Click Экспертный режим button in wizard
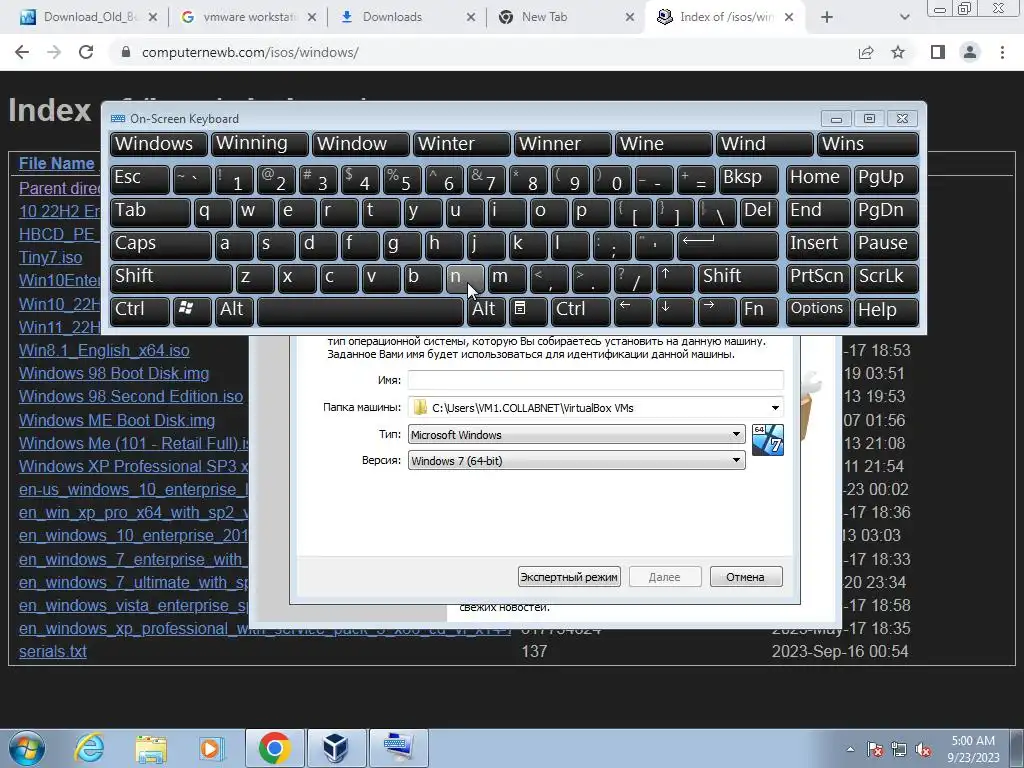 [569, 577]
